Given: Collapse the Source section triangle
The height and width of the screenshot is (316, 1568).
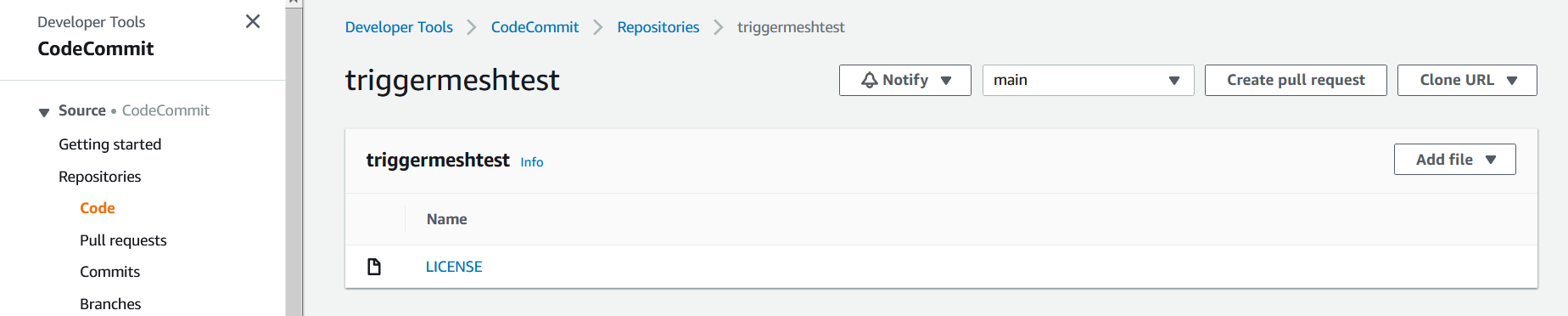Looking at the screenshot, I should coord(44,112).
